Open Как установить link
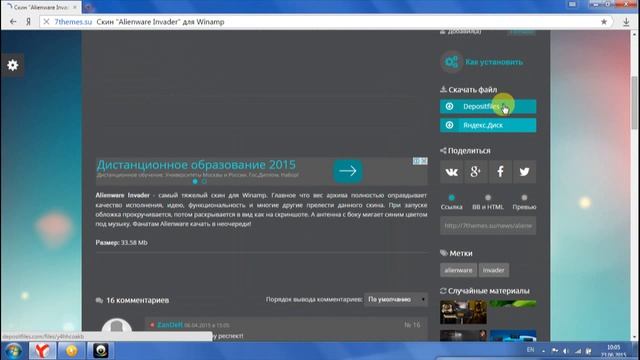The image size is (640, 360). pos(494,62)
